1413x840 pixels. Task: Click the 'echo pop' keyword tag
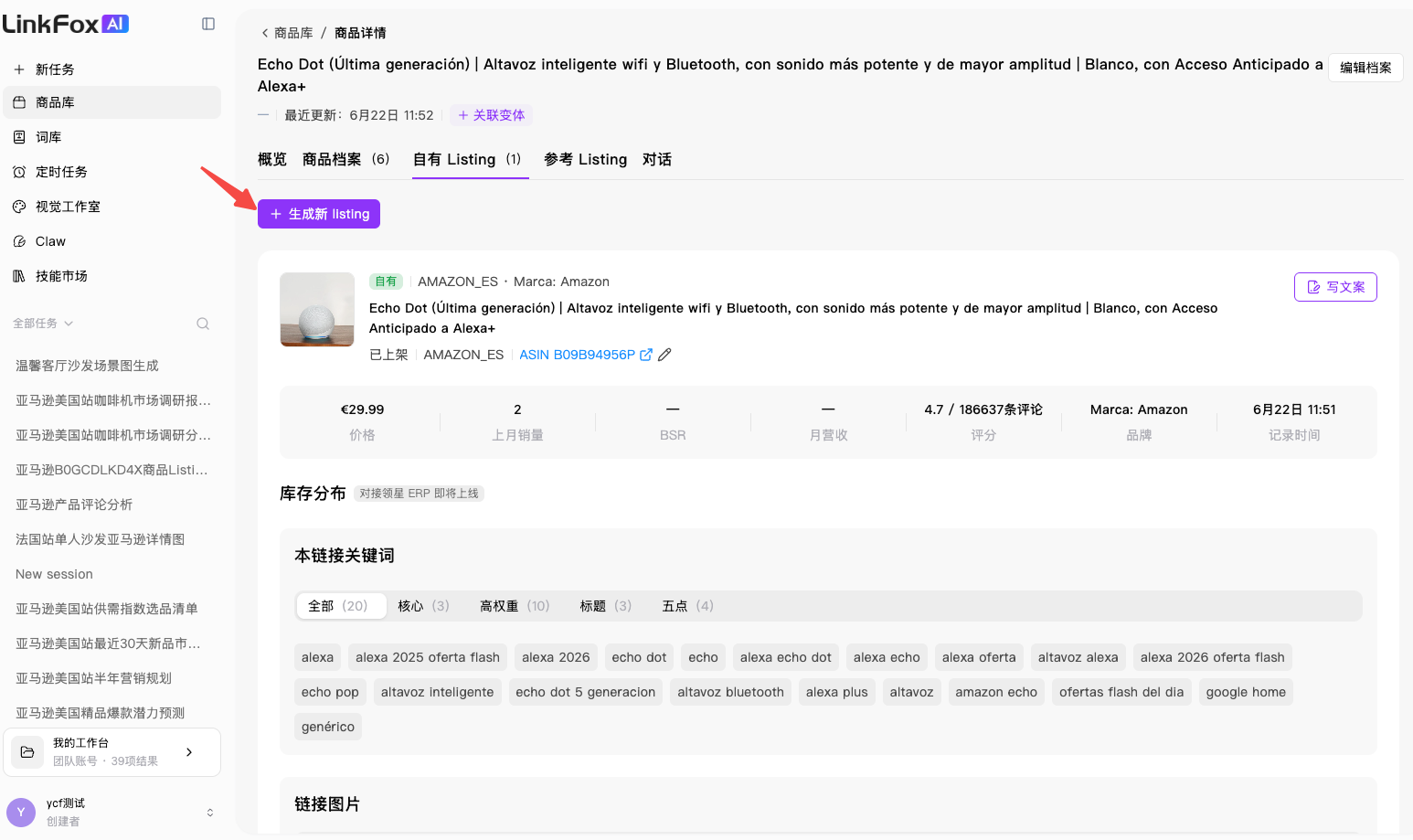point(330,692)
